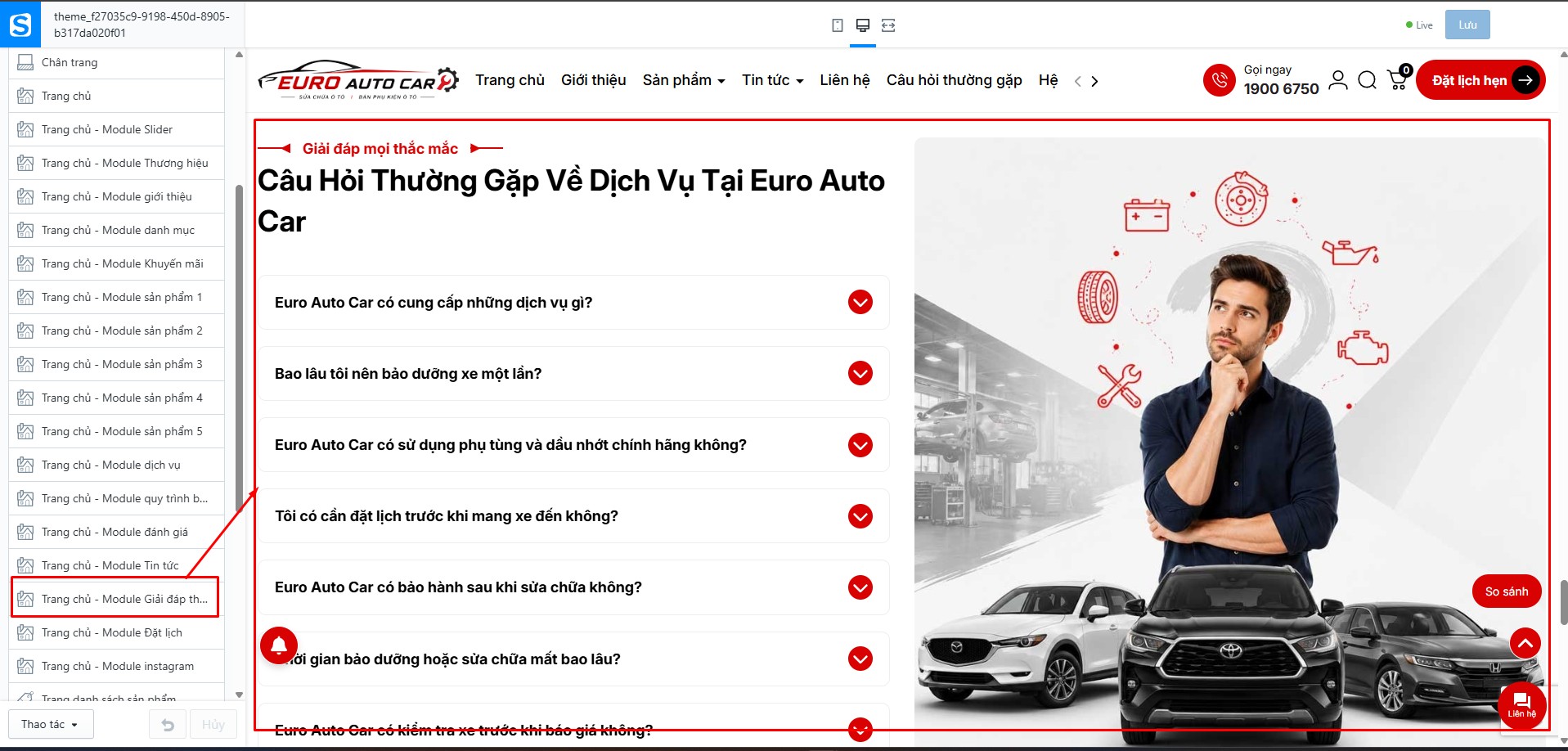The height and width of the screenshot is (751, 1568).
Task: Select Trang chủ - Module Giải đáp item
Action: point(117,599)
